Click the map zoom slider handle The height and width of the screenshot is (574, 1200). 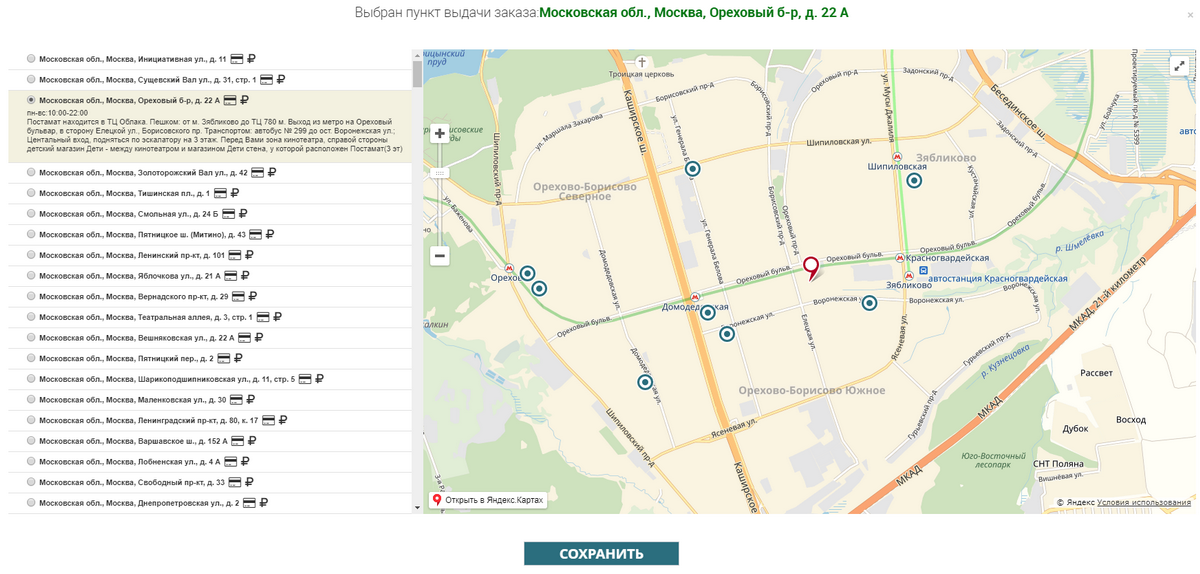440,173
